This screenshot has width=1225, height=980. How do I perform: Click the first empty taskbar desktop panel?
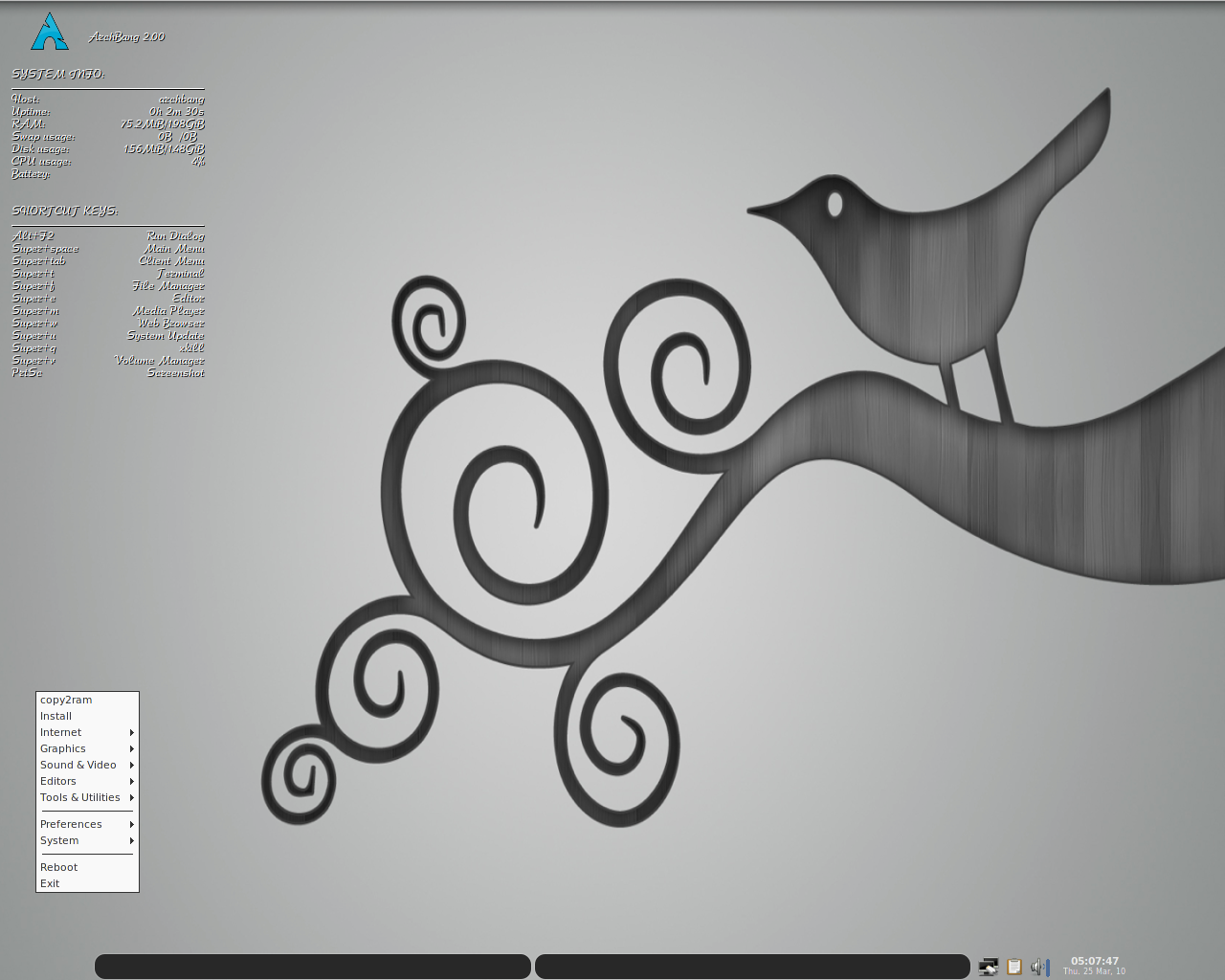(313, 967)
